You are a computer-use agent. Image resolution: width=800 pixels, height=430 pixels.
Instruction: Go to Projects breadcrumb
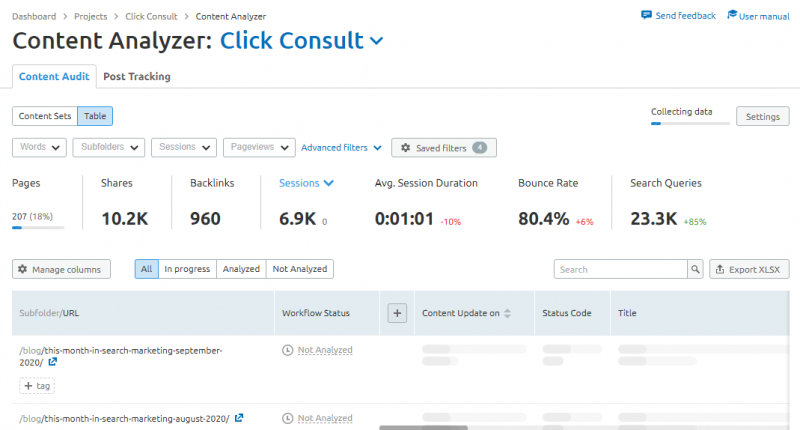(x=91, y=16)
